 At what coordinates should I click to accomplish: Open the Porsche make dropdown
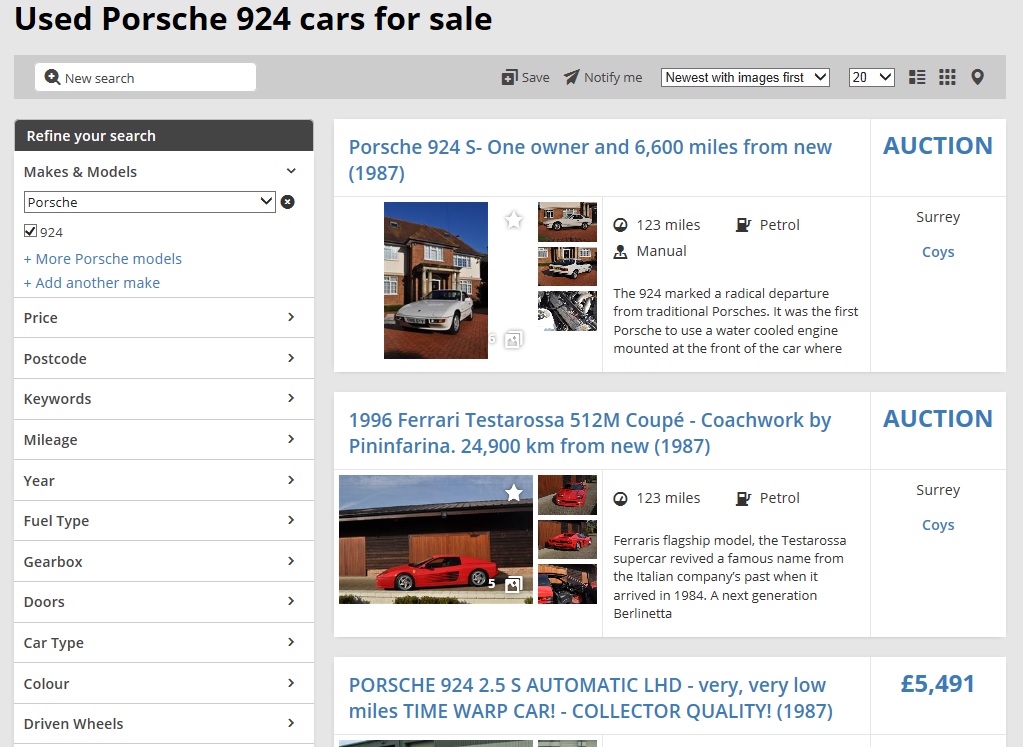click(x=149, y=202)
